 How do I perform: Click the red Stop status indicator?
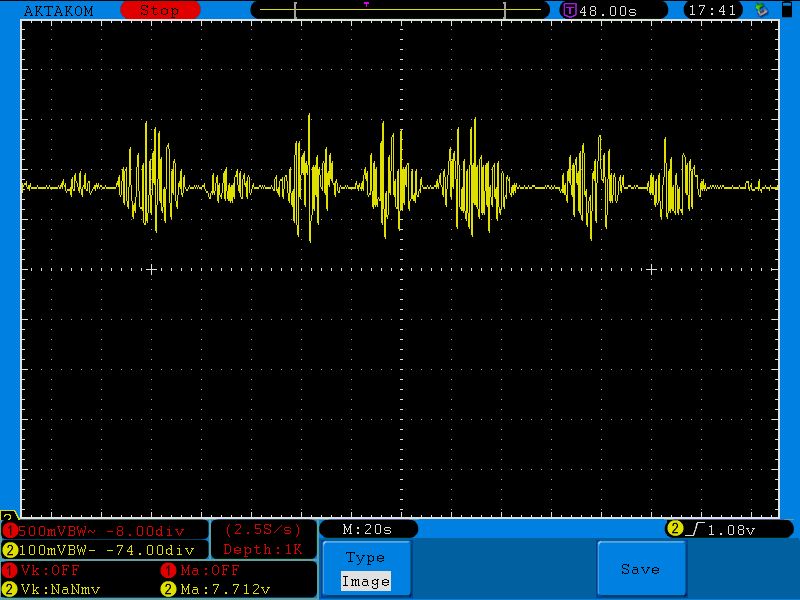click(160, 10)
